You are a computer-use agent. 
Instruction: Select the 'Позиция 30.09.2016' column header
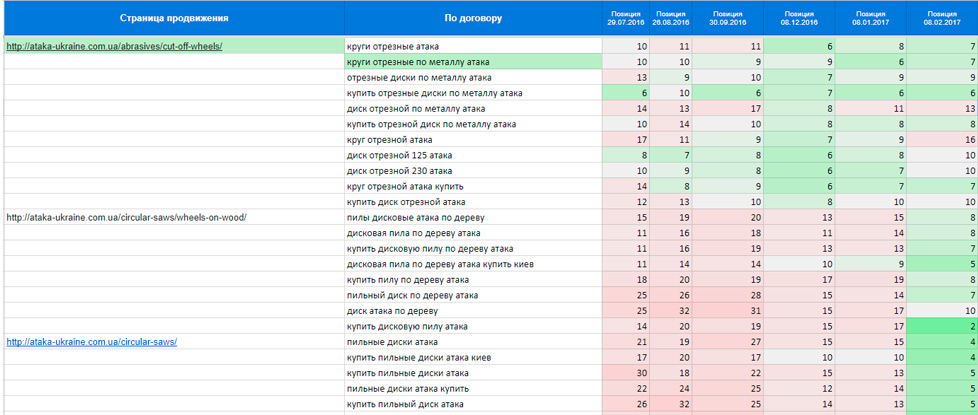727,18
